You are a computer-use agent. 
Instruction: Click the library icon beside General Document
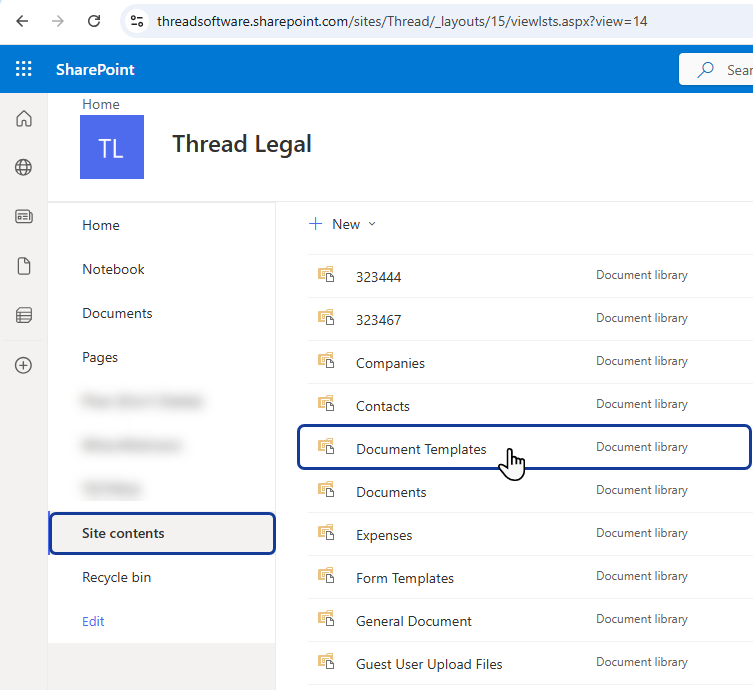tap(326, 618)
